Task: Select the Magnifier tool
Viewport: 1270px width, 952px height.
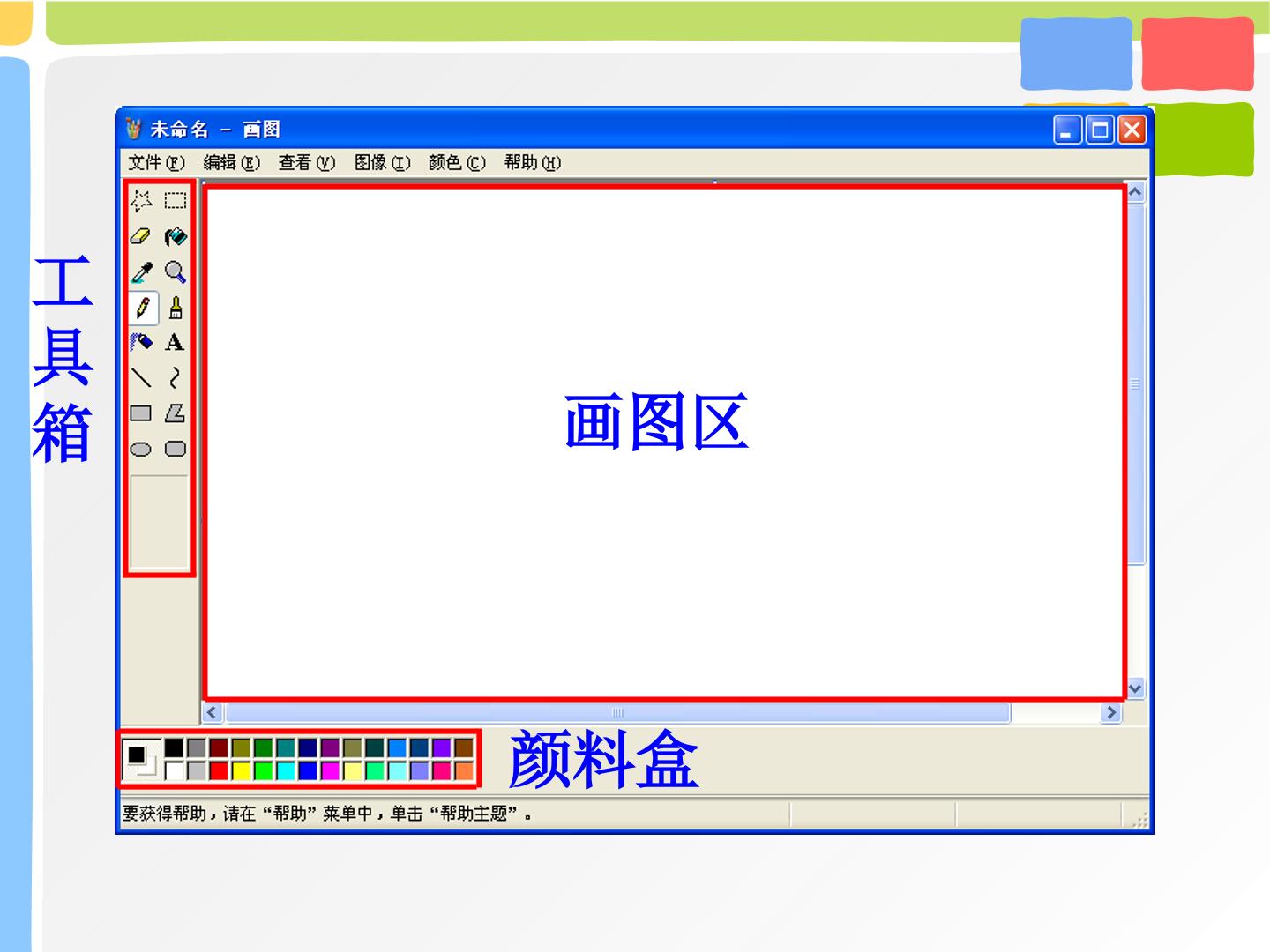Action: (x=176, y=272)
